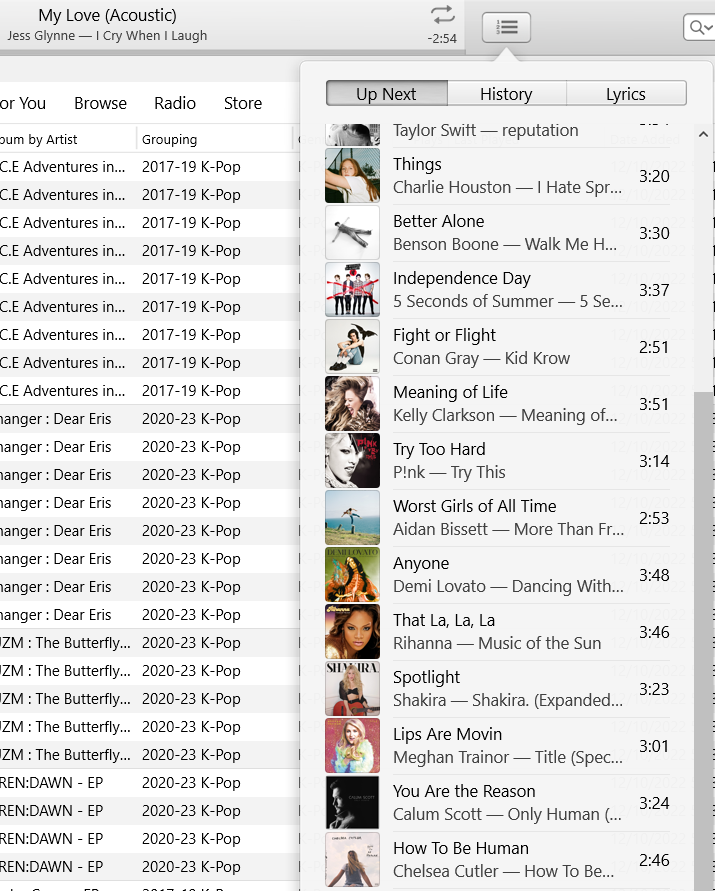
Task: Select the song title Things
Action: click(x=417, y=164)
